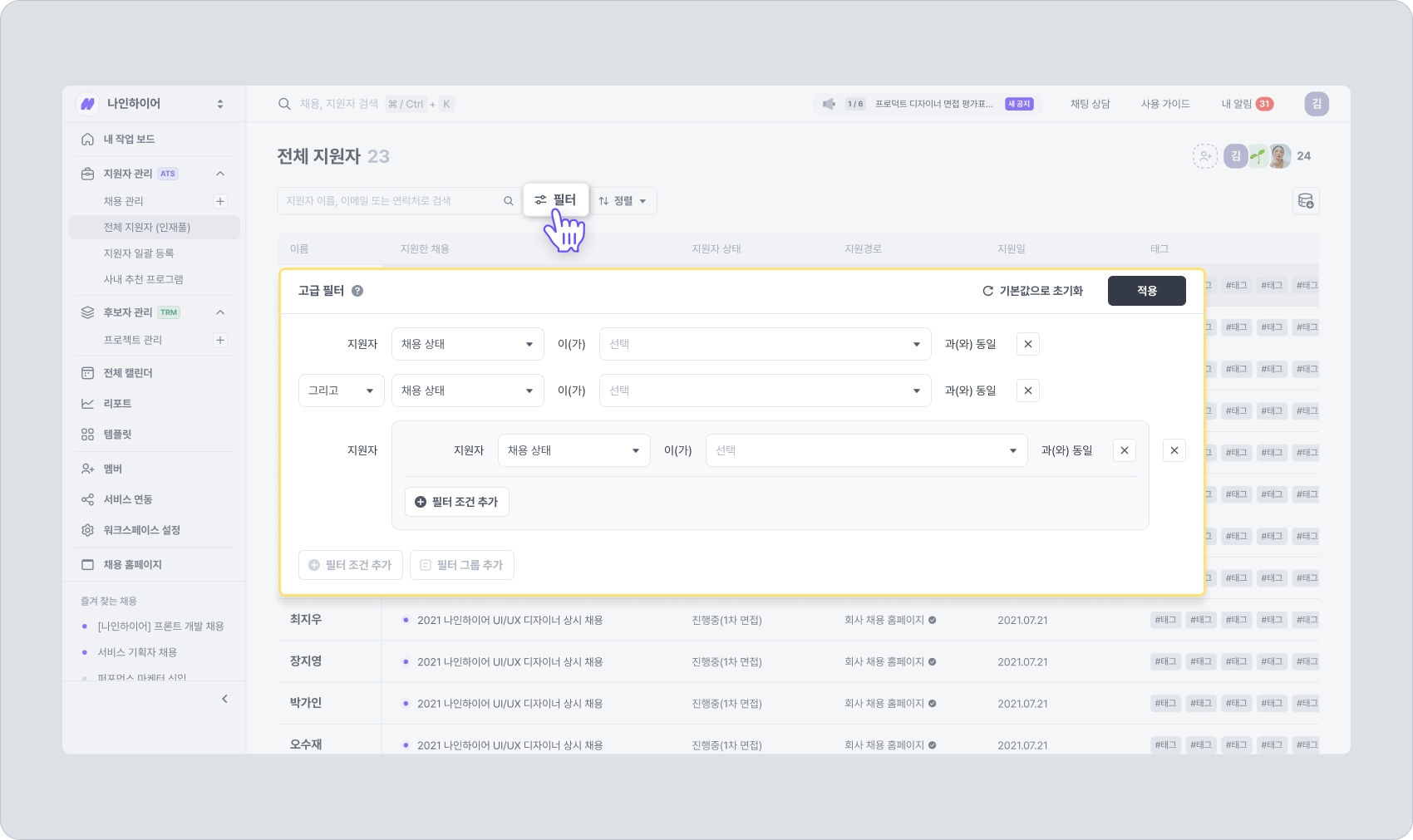Click the search magnifier icon in top bar
Viewport: 1413px width, 840px height.
284,104
